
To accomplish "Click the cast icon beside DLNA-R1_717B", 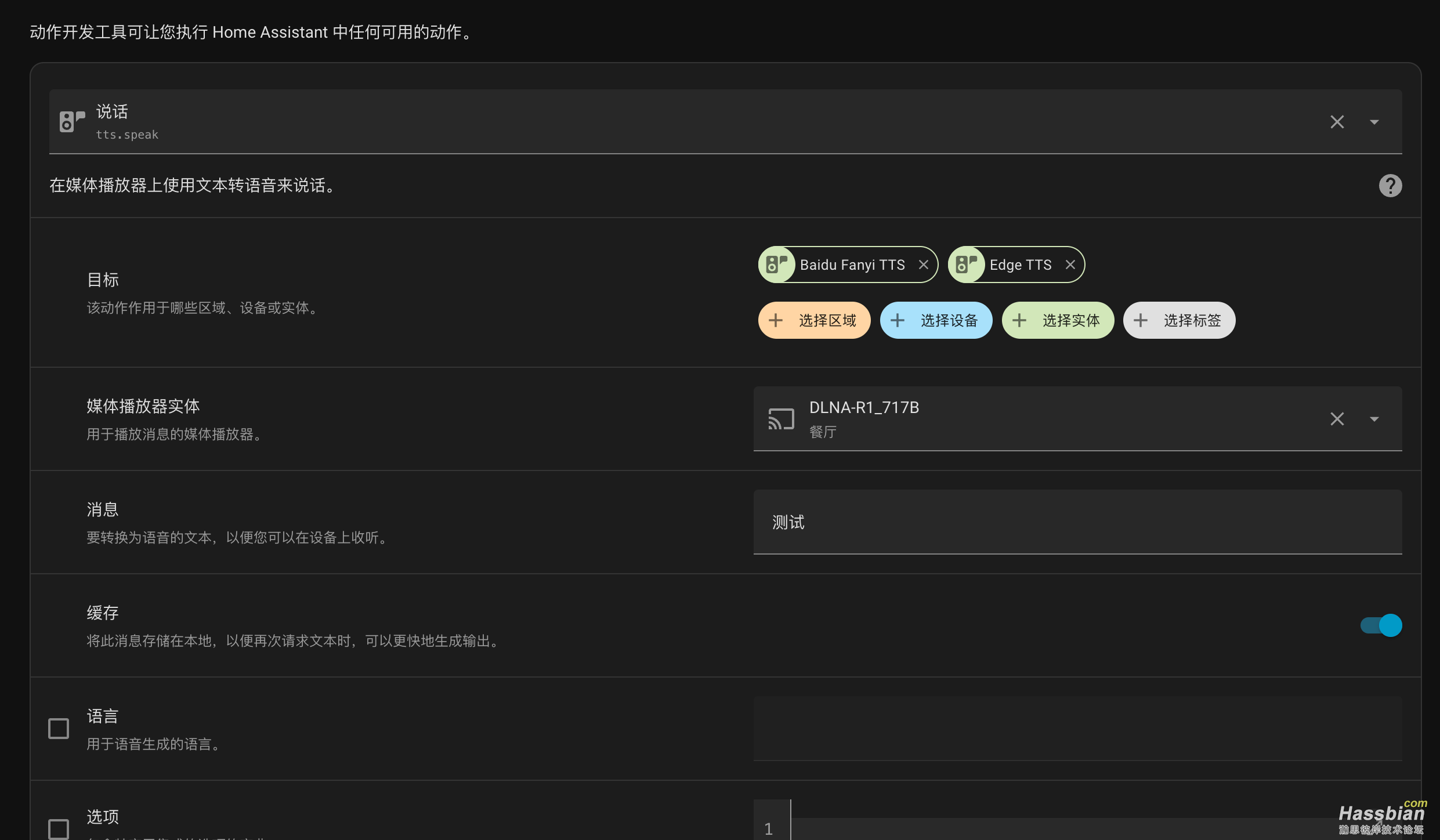I will click(x=781, y=419).
